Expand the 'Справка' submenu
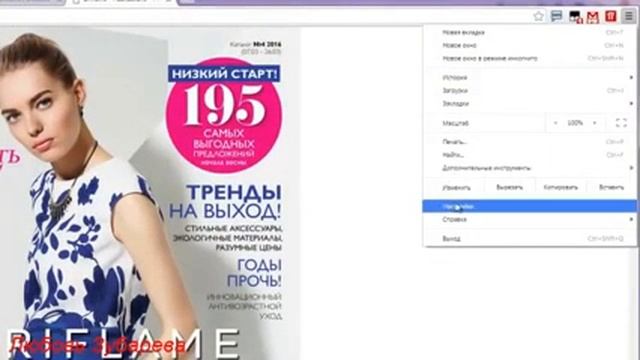The width and height of the screenshot is (640, 360). coord(529,220)
